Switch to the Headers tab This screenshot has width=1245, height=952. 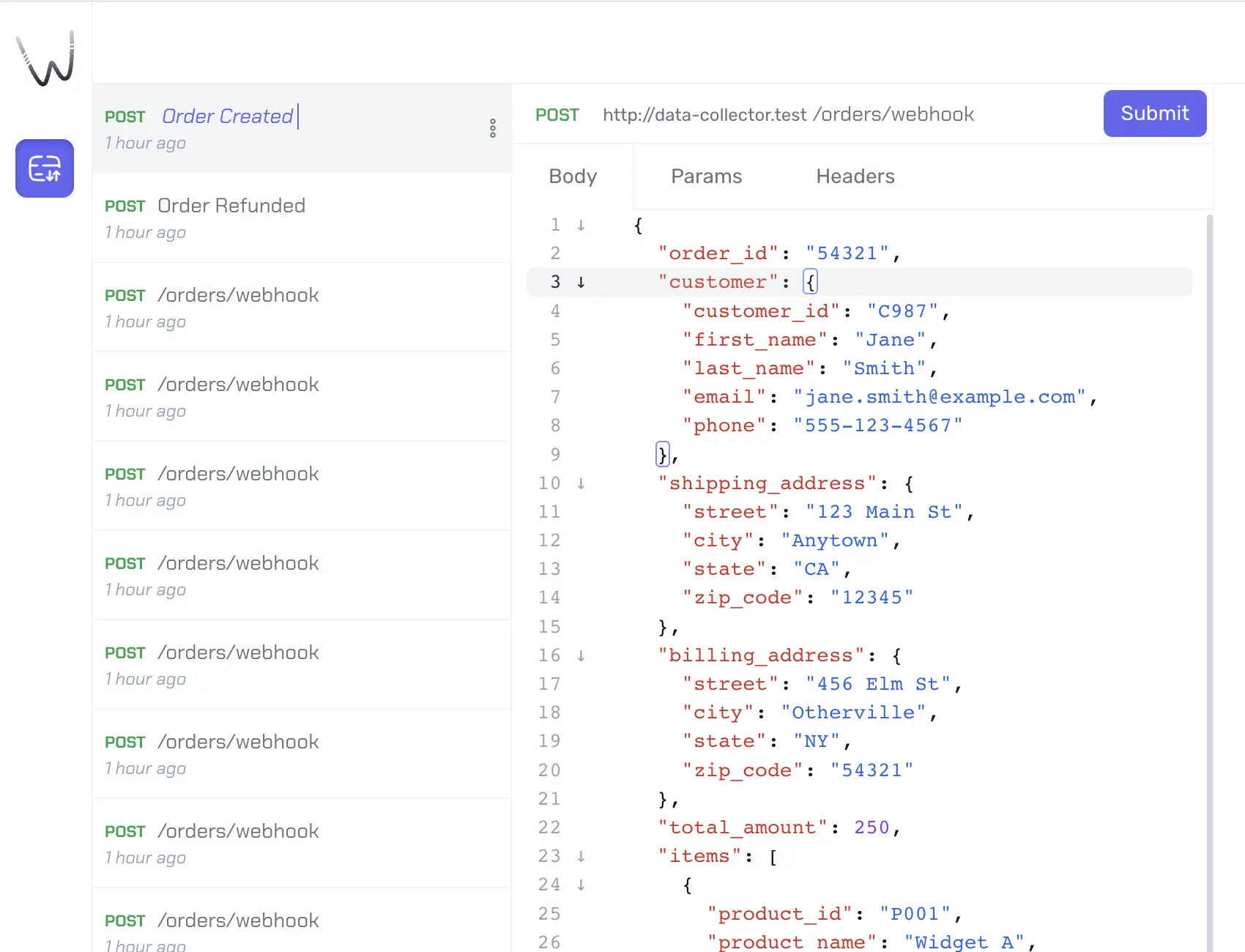point(855,176)
